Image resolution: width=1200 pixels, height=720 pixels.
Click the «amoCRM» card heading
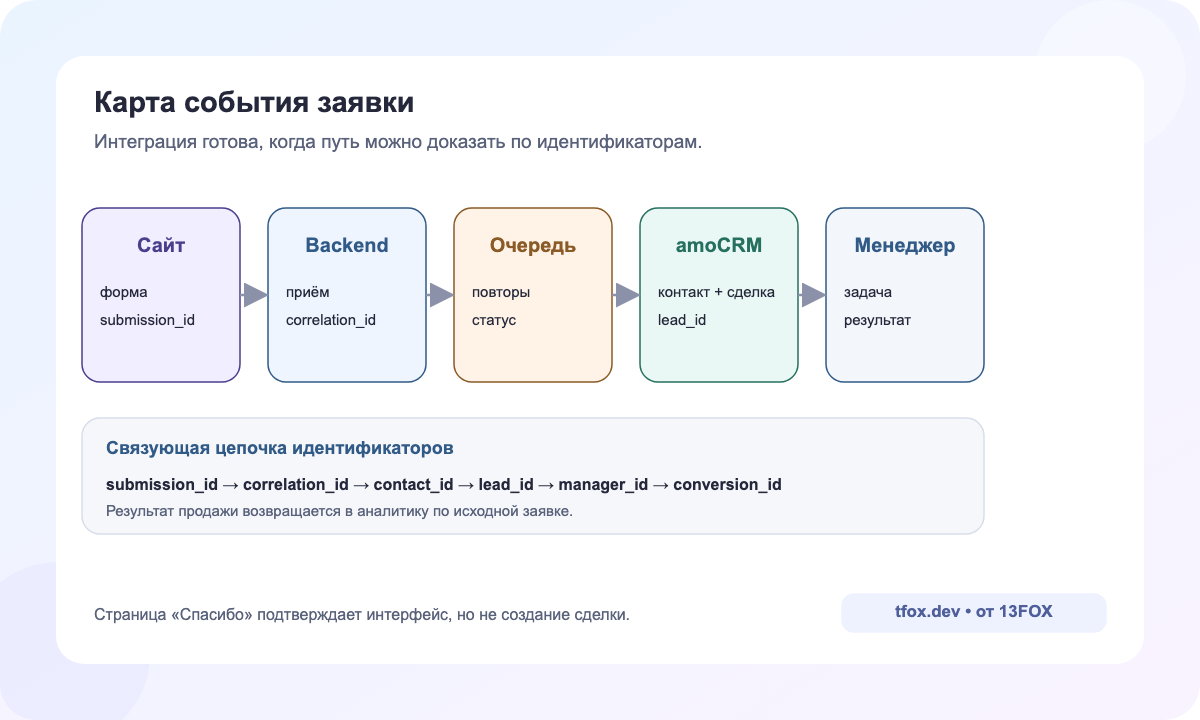tap(719, 245)
